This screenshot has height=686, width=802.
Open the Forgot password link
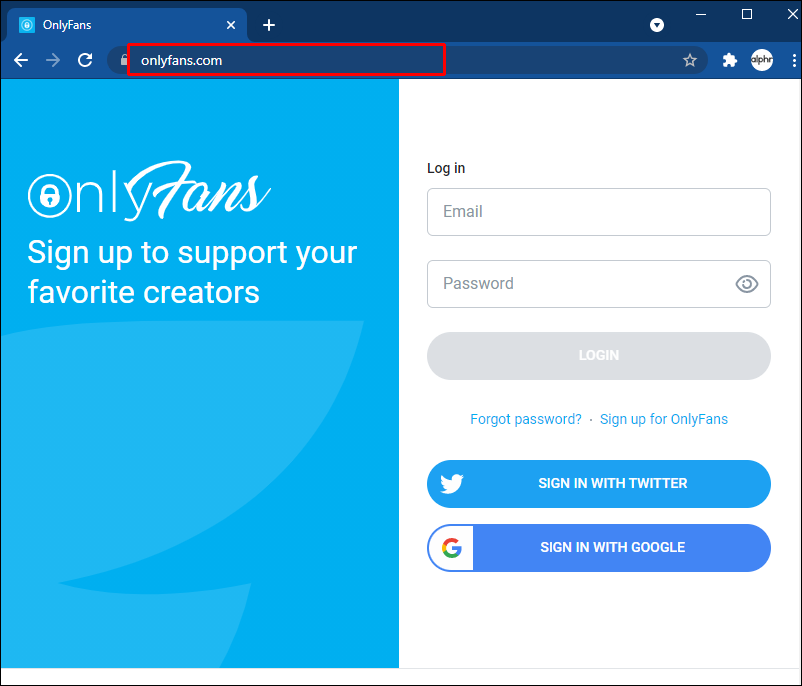pyautogui.click(x=525, y=419)
